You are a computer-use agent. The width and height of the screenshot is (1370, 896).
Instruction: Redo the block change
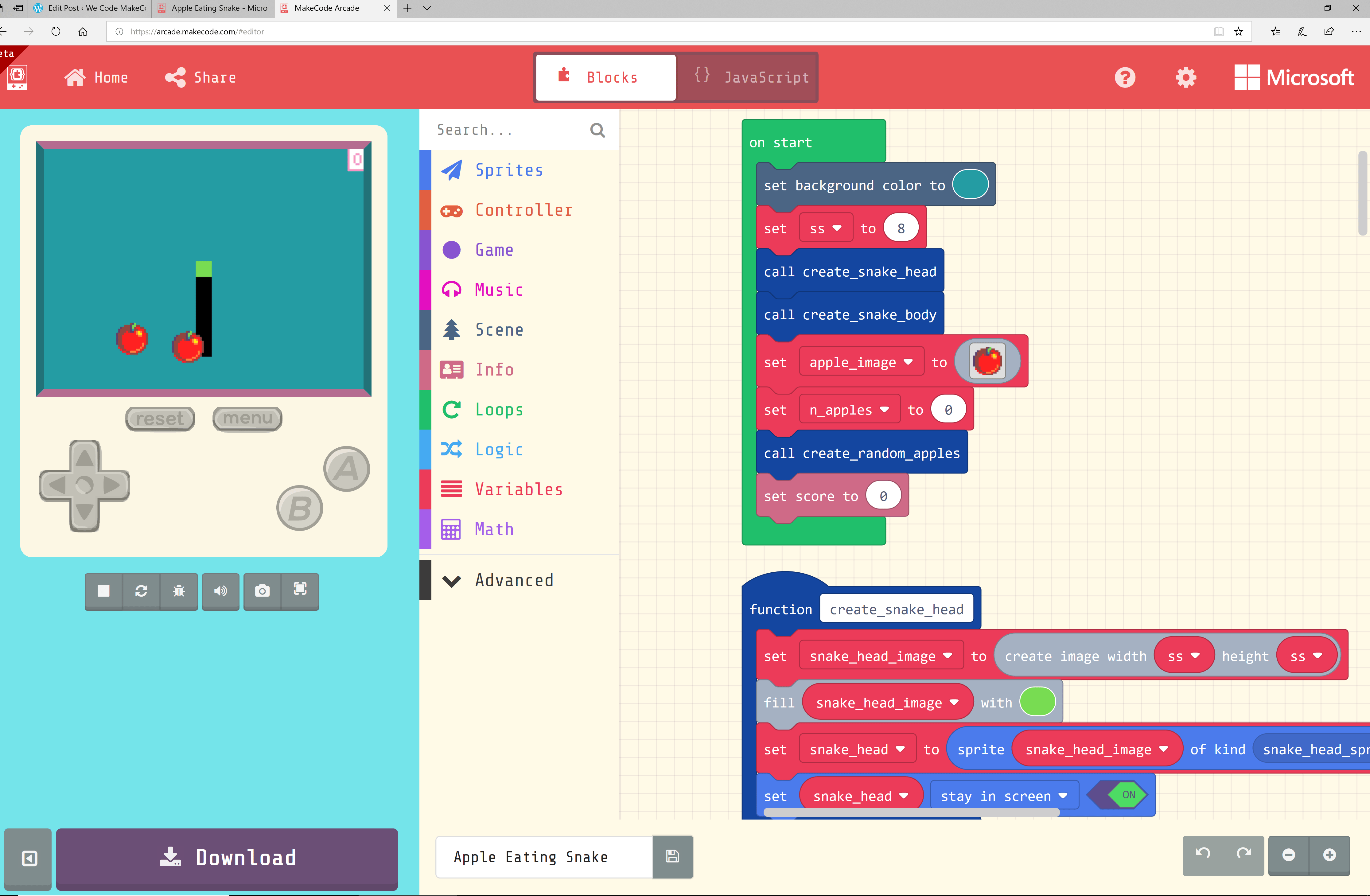click(1244, 855)
